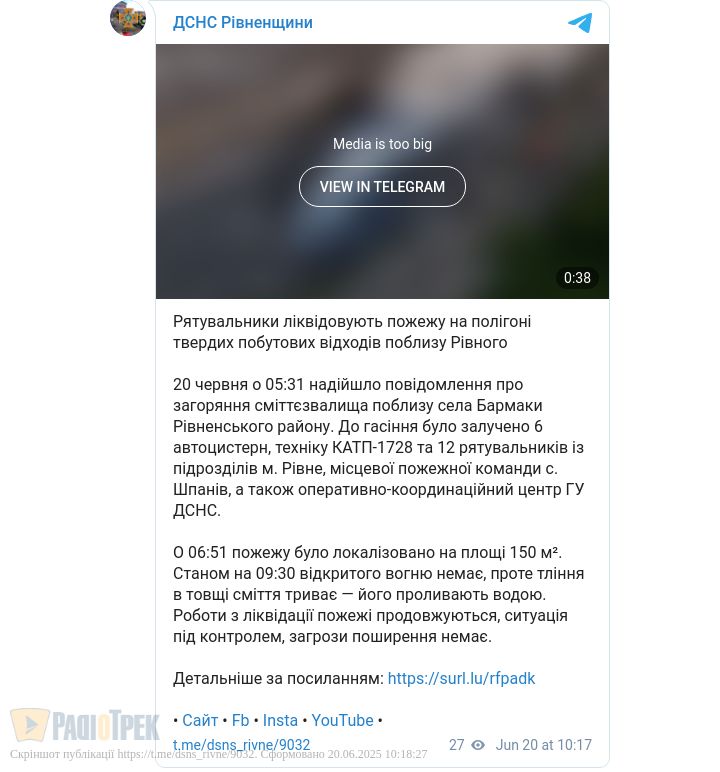The height and width of the screenshot is (772, 720).
Task: Click the eye views icon
Action: [x=478, y=745]
